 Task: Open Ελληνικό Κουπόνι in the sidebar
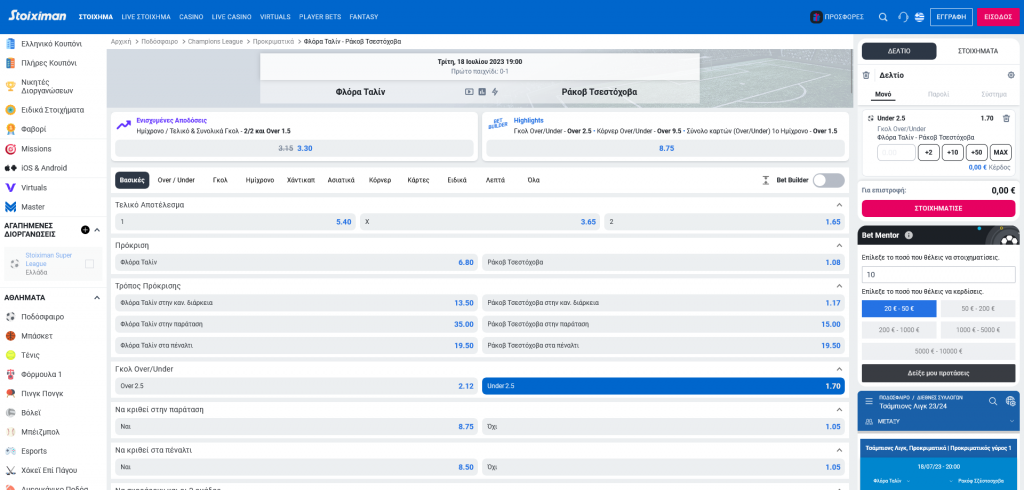click(x=54, y=44)
